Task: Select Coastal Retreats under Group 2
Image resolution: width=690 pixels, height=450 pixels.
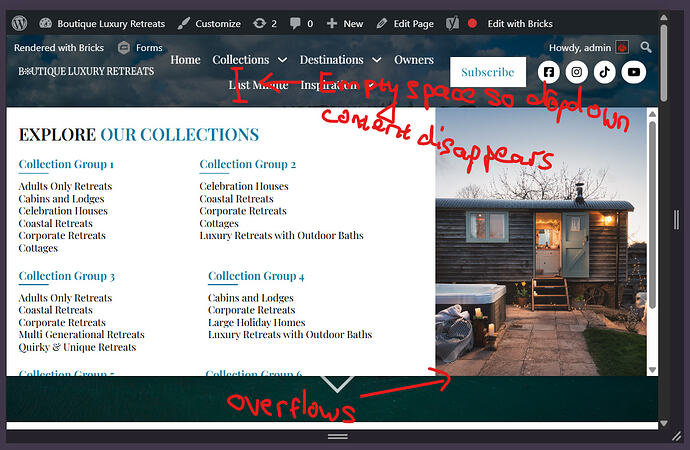Action: click(x=236, y=199)
